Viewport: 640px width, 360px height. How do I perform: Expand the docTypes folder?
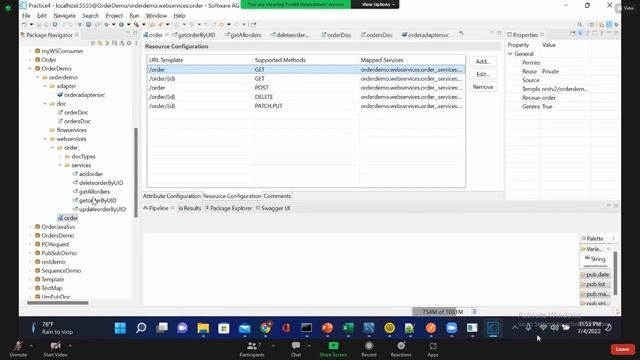(60, 156)
